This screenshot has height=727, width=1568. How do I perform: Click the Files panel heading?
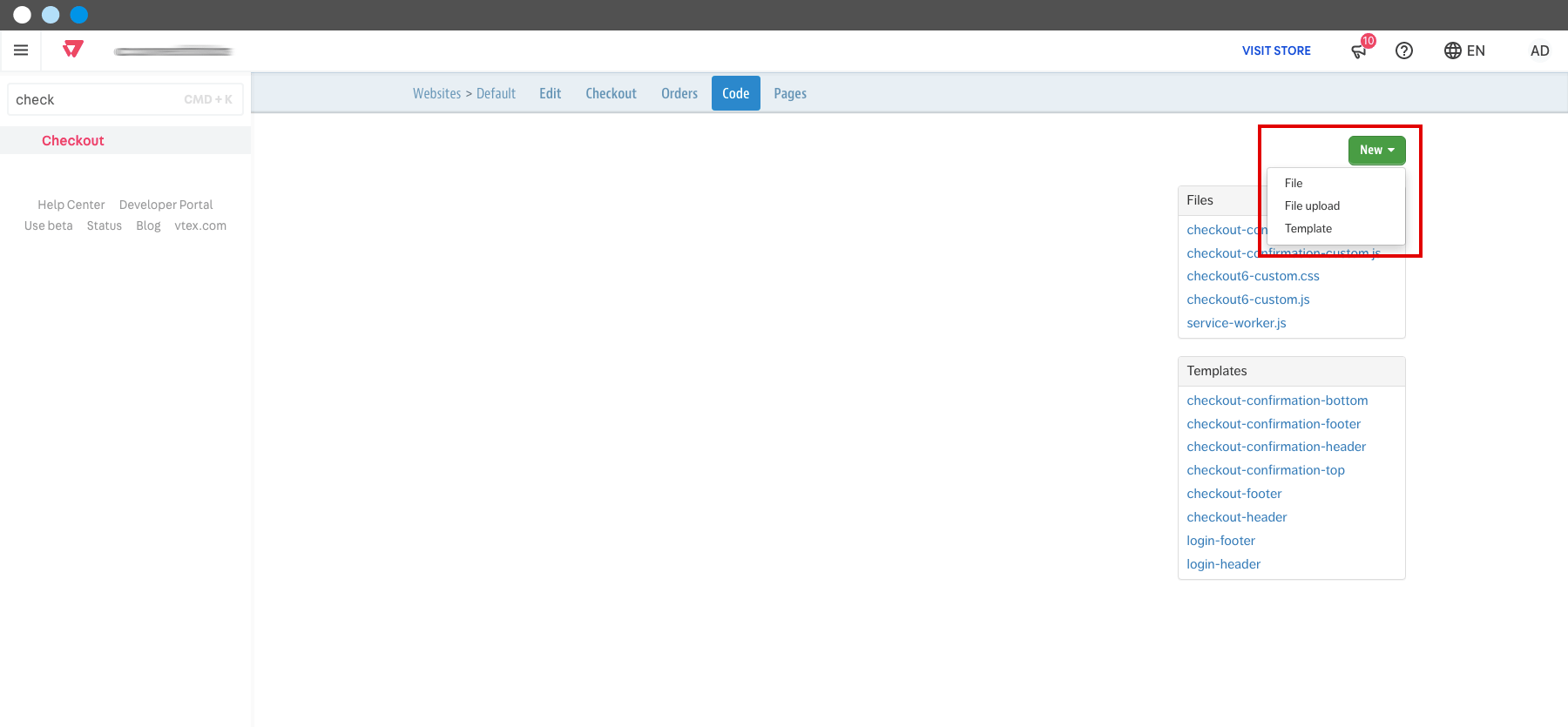[1200, 200]
